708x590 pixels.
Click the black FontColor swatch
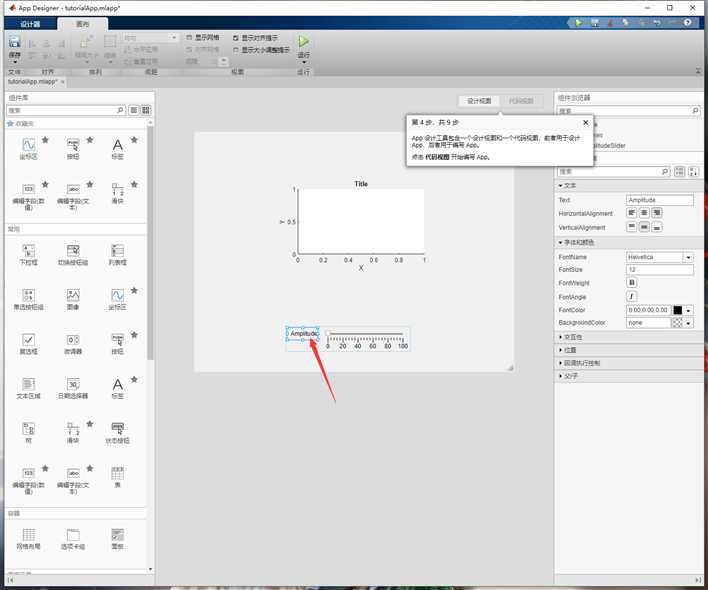click(677, 310)
